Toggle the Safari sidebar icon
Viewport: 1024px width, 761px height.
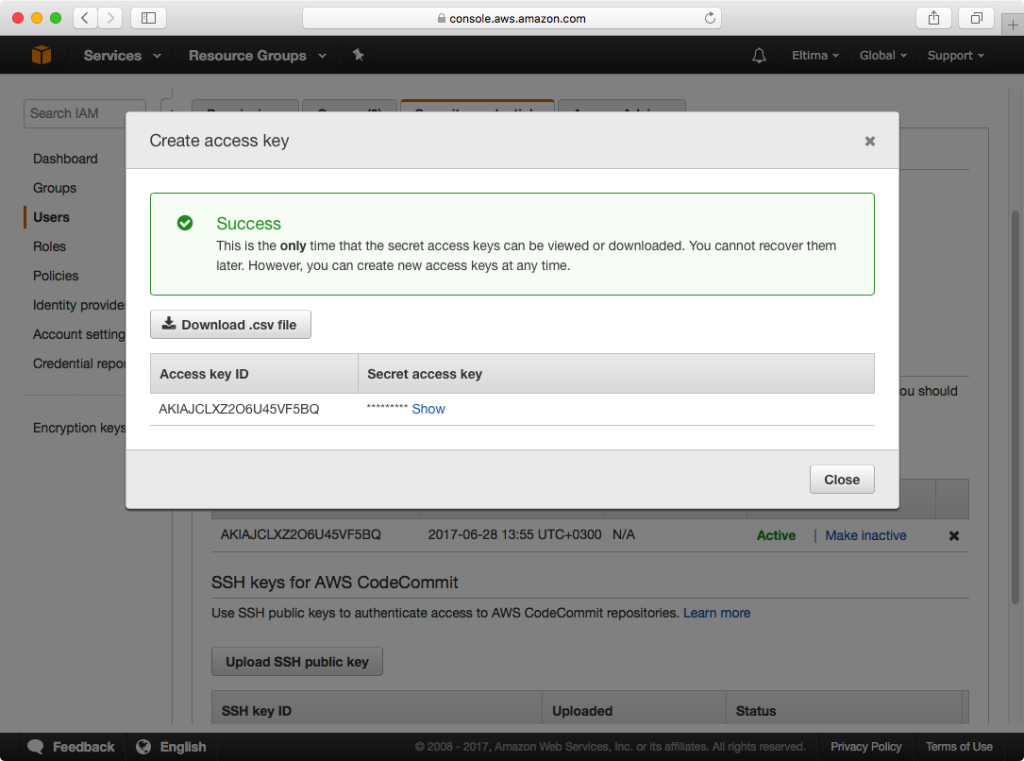click(149, 18)
